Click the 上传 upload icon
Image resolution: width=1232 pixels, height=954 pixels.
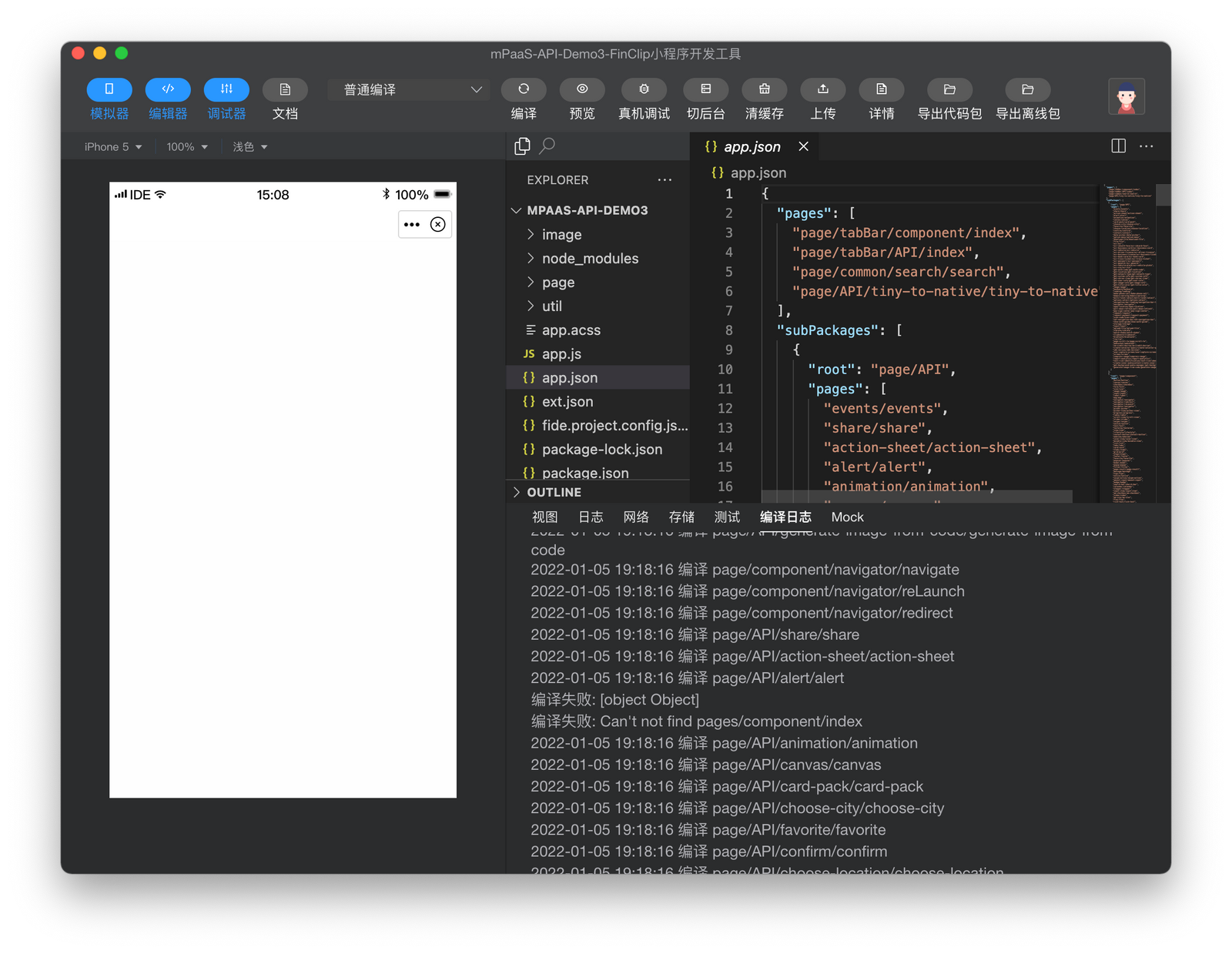[823, 89]
